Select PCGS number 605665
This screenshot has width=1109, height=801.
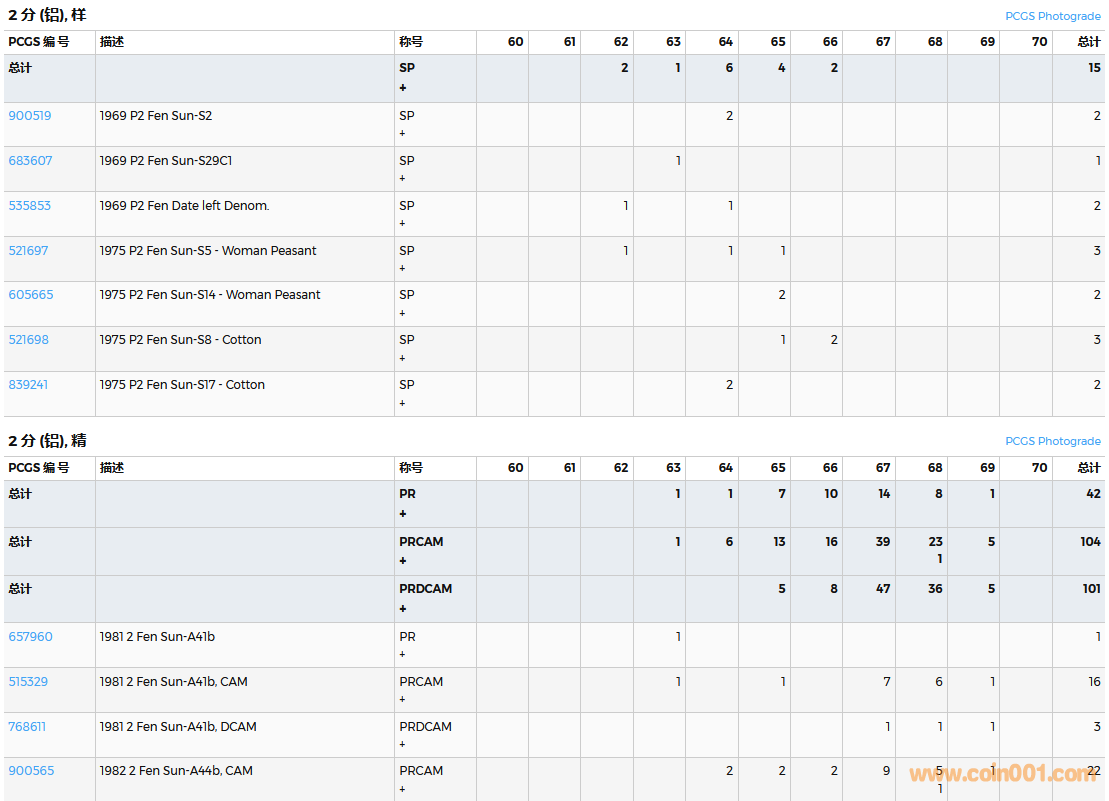coord(31,295)
